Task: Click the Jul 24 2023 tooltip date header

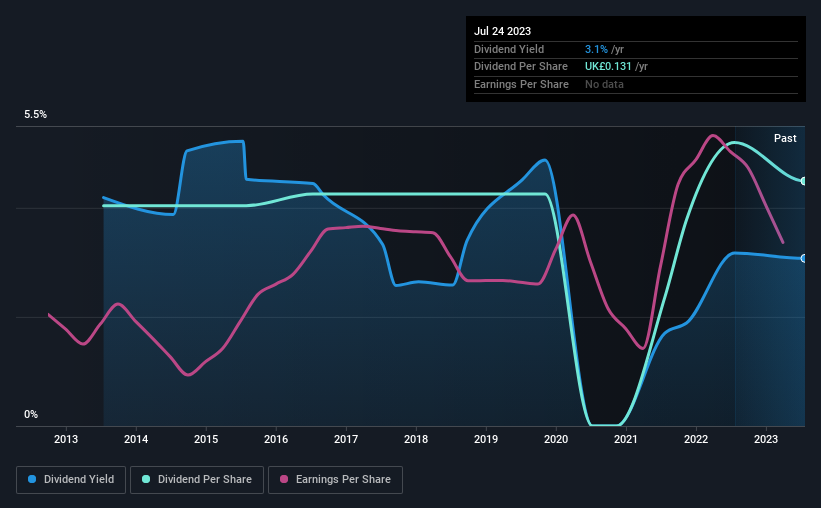Action: click(503, 31)
